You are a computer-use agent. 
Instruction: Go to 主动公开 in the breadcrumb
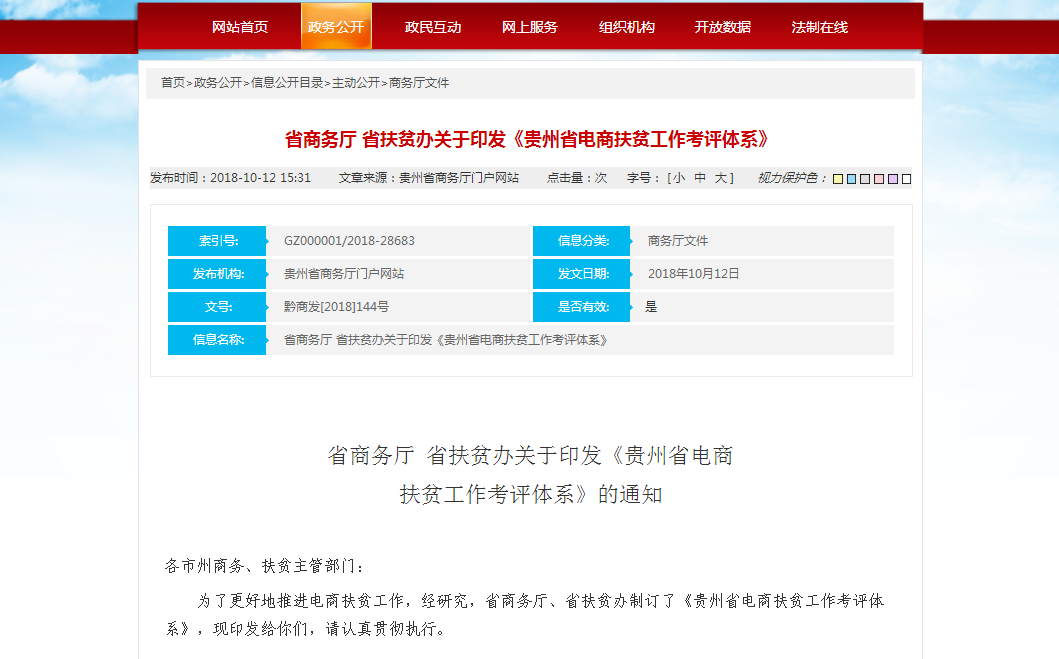point(356,83)
